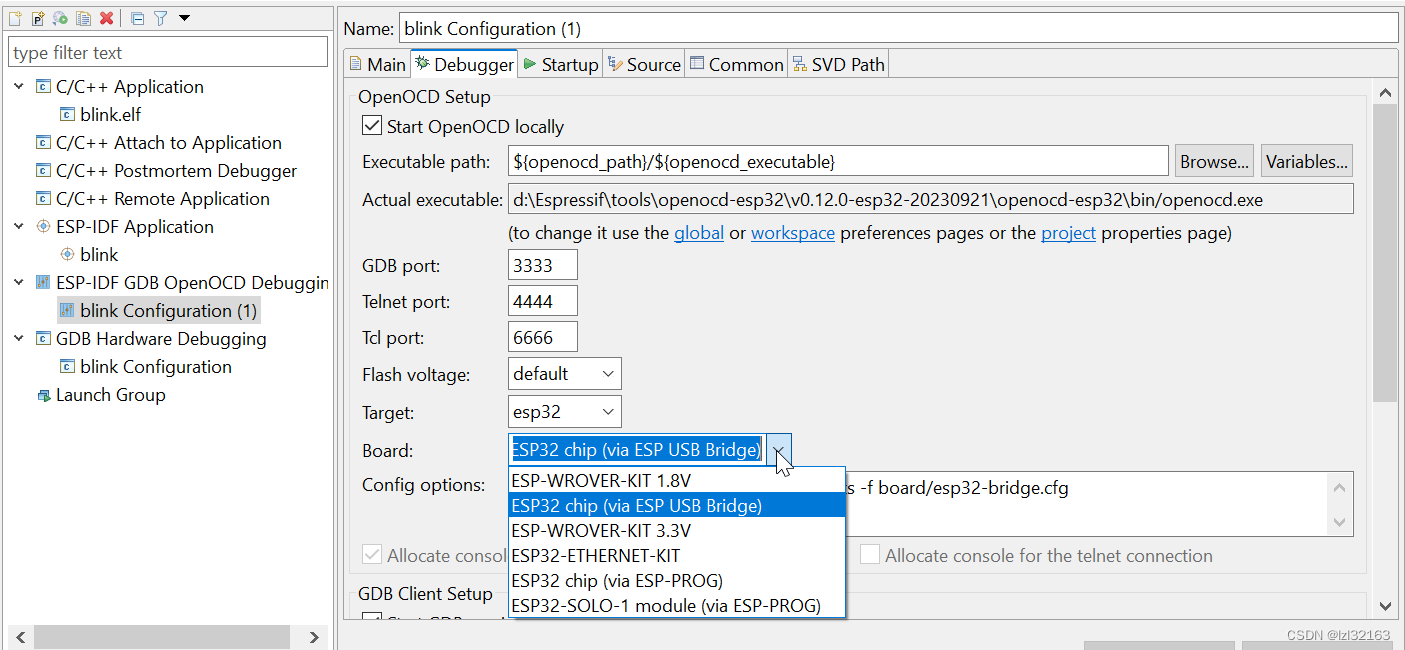Create a new launch configuration
The height and width of the screenshot is (650, 1405).
pos(15,17)
